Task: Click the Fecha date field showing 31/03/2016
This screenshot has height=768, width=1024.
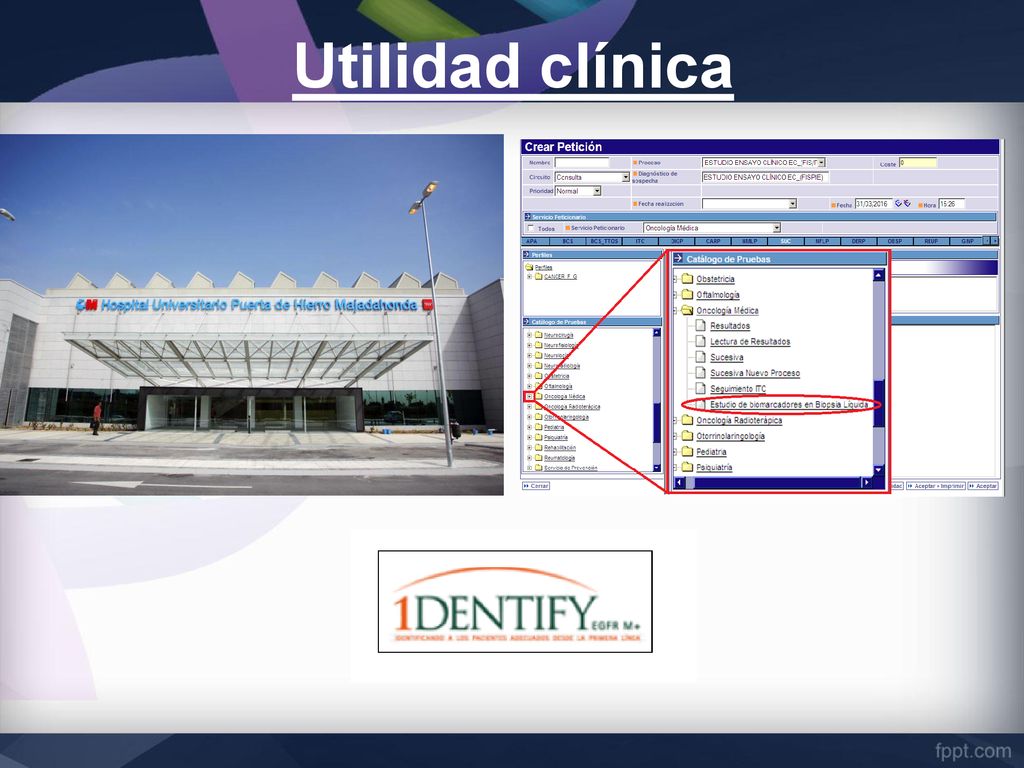Action: (x=873, y=204)
